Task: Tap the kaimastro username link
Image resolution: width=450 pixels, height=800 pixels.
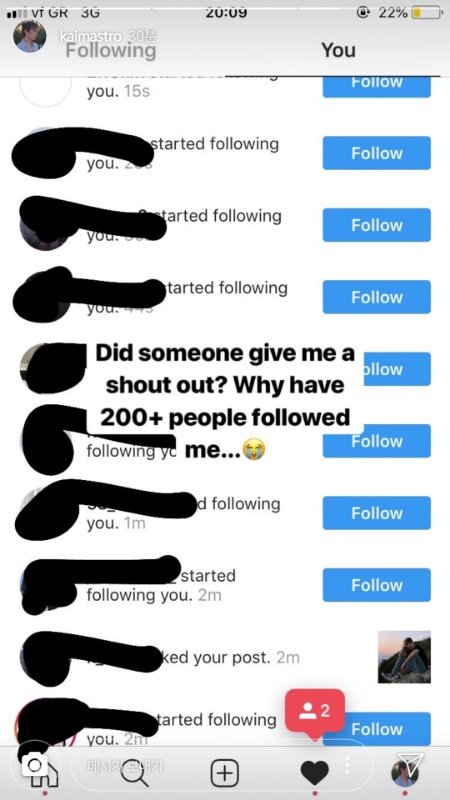Action: [x=90, y=36]
